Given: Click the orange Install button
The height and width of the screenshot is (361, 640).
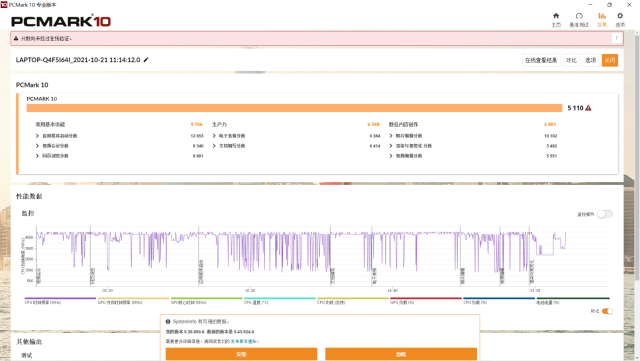Looking at the screenshot, I should click(241, 354).
